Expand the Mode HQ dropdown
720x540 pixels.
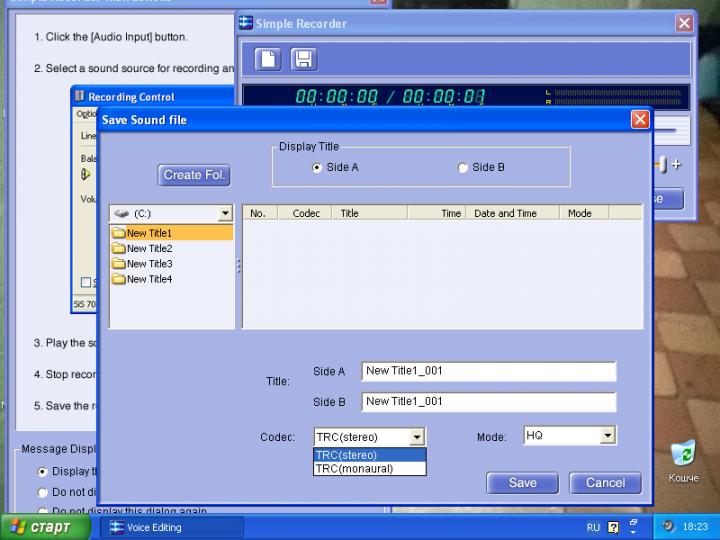pos(607,436)
